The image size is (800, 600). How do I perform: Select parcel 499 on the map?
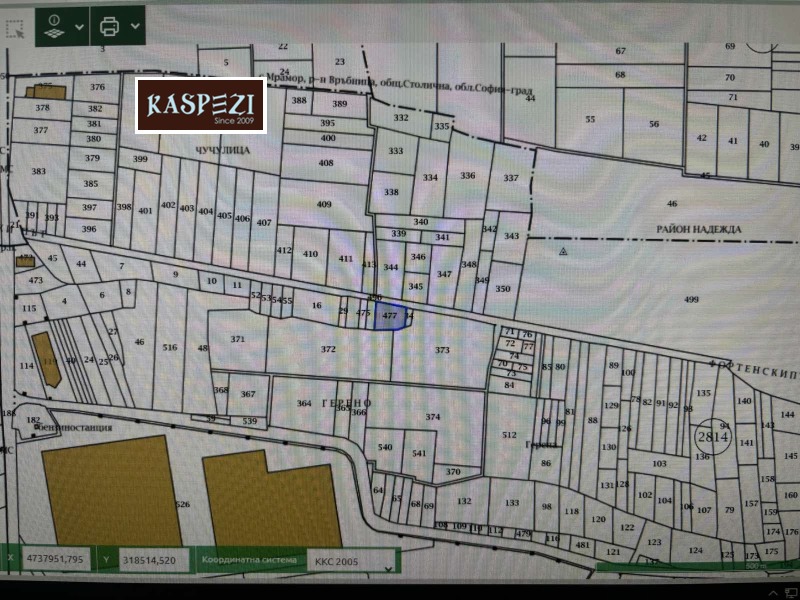(x=691, y=299)
